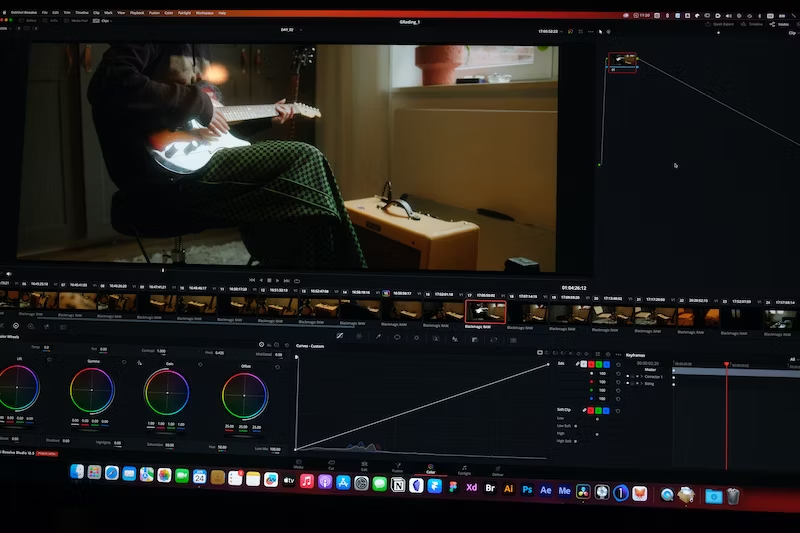This screenshot has width=800, height=533.
Task: Open the 3D palette icon
Action: 513,340
